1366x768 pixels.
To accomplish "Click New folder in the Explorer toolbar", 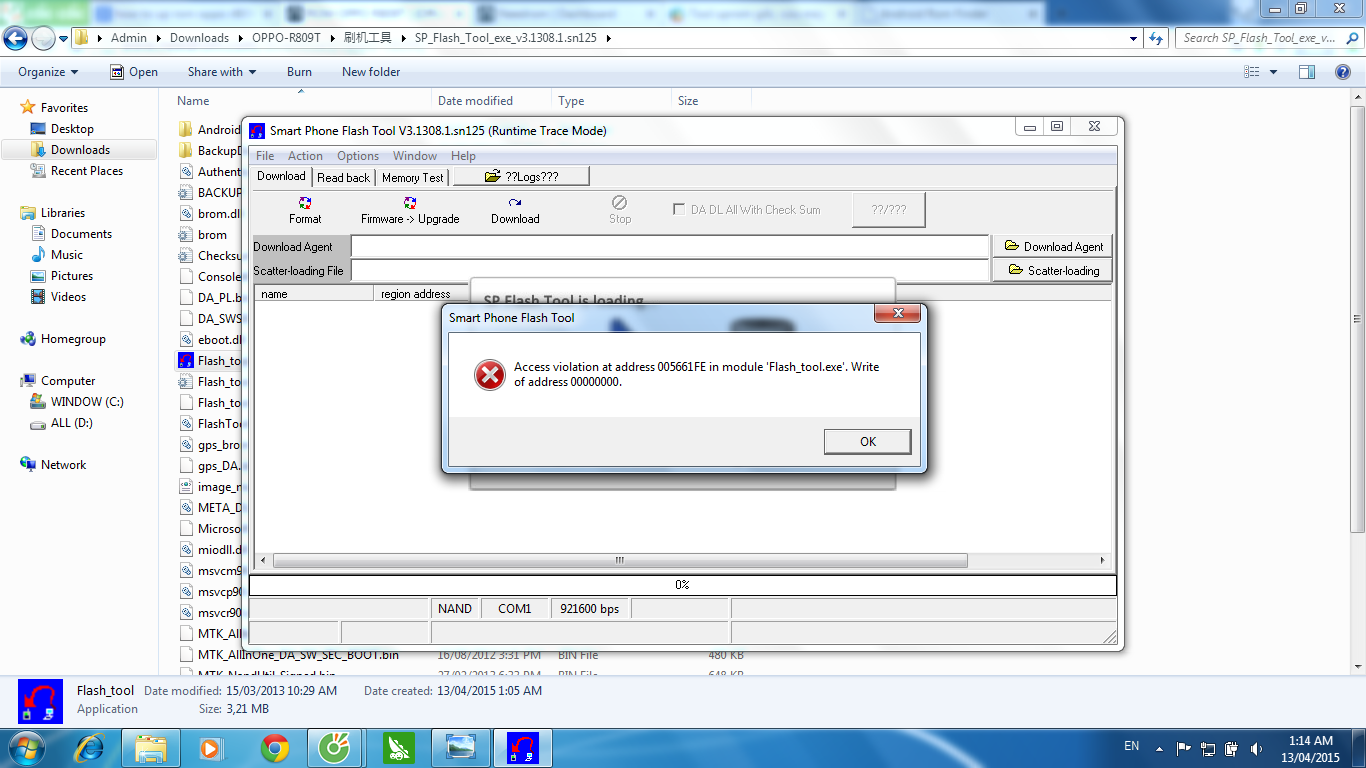I will (371, 72).
